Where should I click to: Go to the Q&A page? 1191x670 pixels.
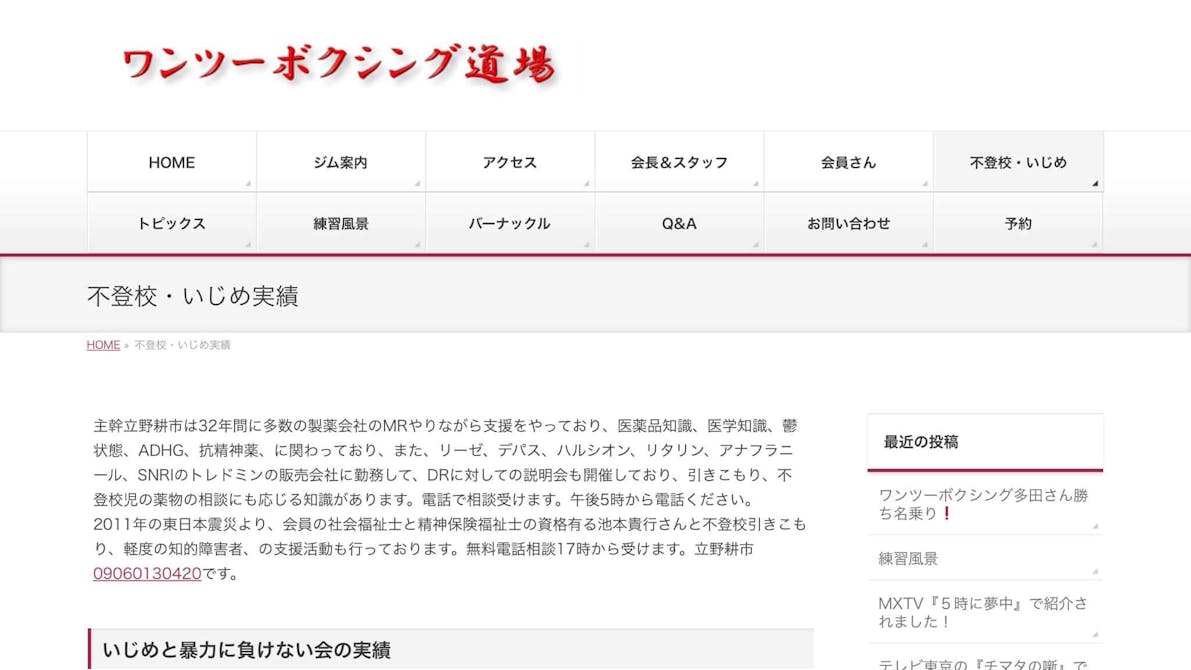[679, 224]
